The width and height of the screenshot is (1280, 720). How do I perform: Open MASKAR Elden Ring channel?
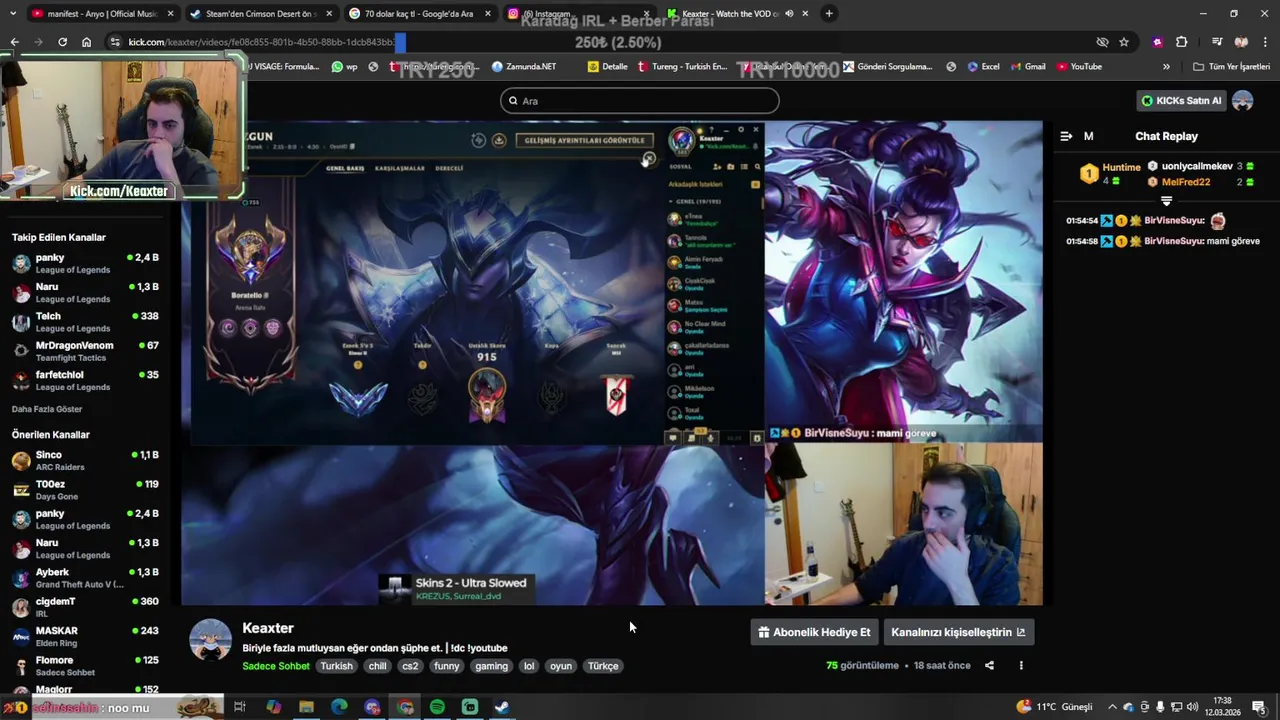[85, 636]
